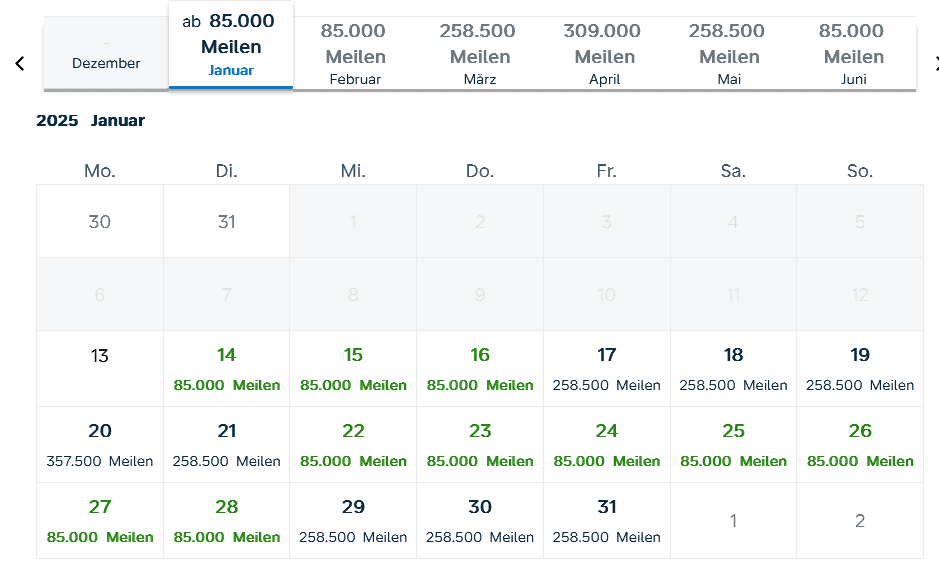Choose January 16 in the calendar
The image size is (939, 569).
coord(480,368)
